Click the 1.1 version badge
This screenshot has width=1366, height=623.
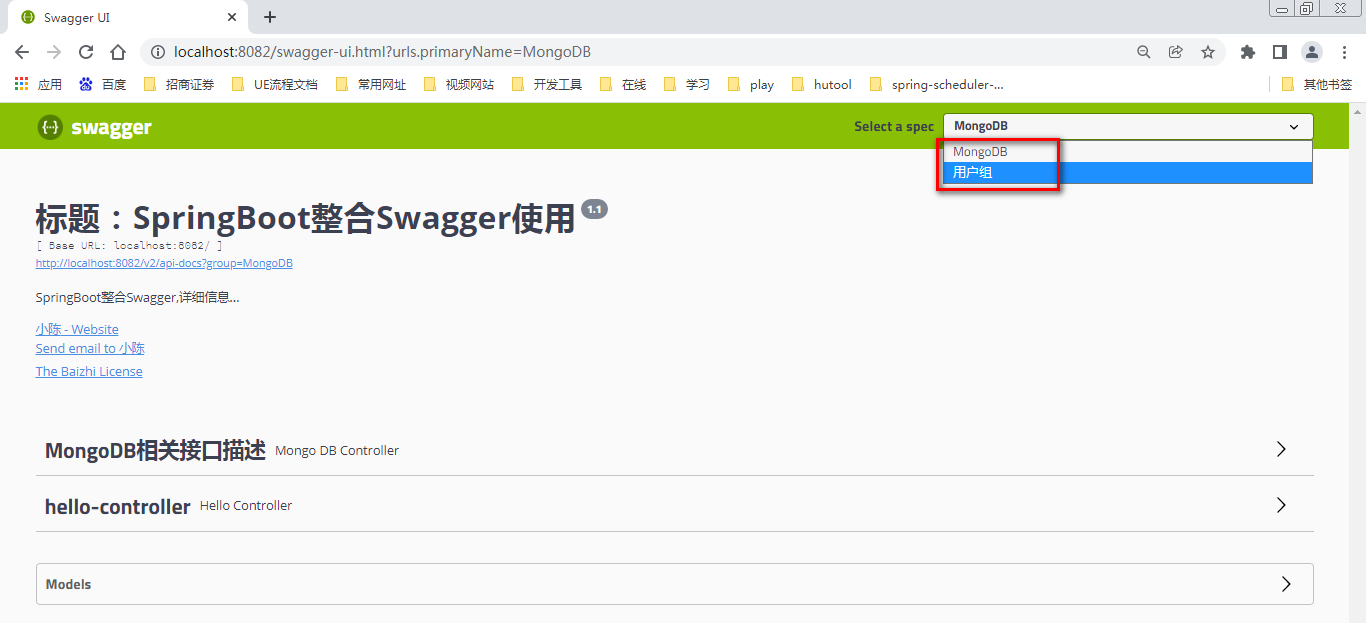click(x=594, y=209)
